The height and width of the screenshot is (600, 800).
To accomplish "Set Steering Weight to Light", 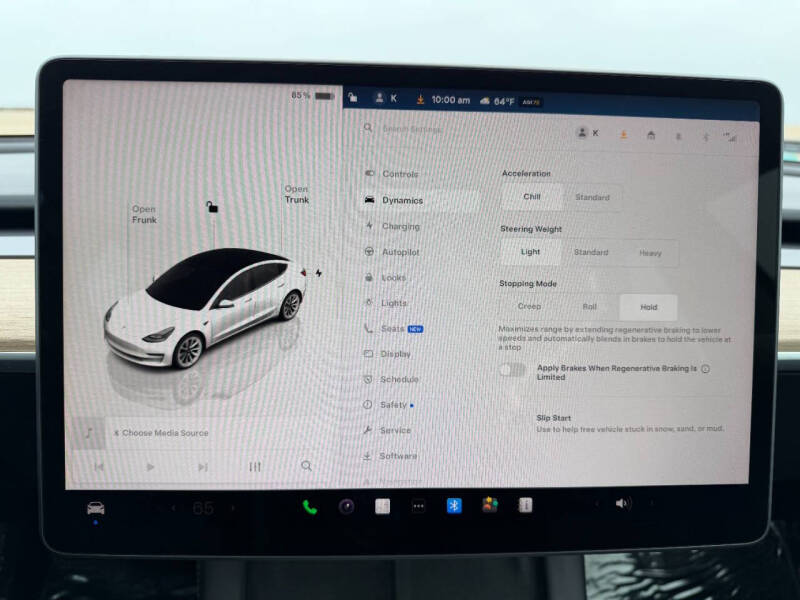I will point(531,252).
